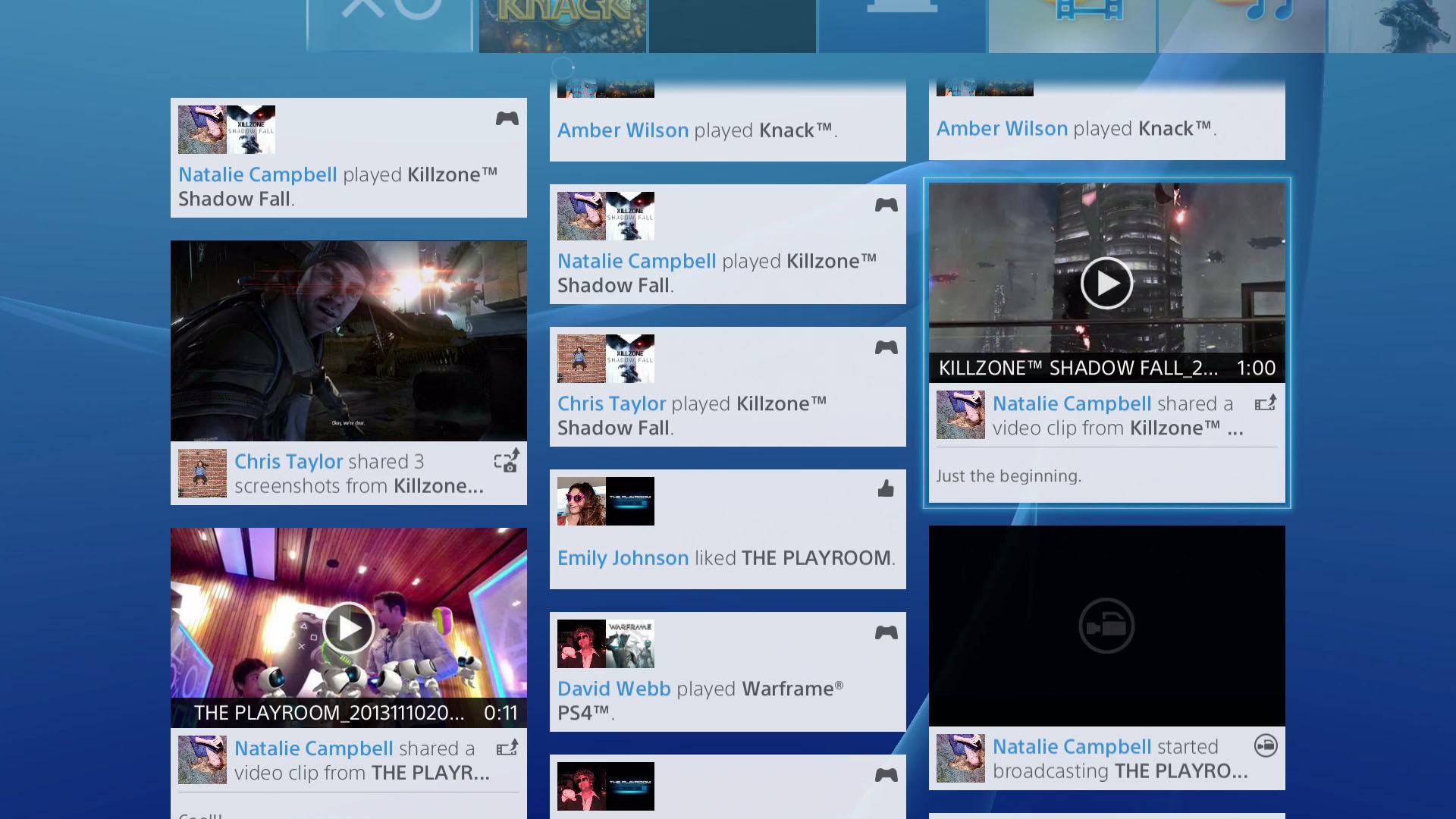The height and width of the screenshot is (819, 1456).
Task: Select the Just the beginning comment text
Action: coord(1009,476)
